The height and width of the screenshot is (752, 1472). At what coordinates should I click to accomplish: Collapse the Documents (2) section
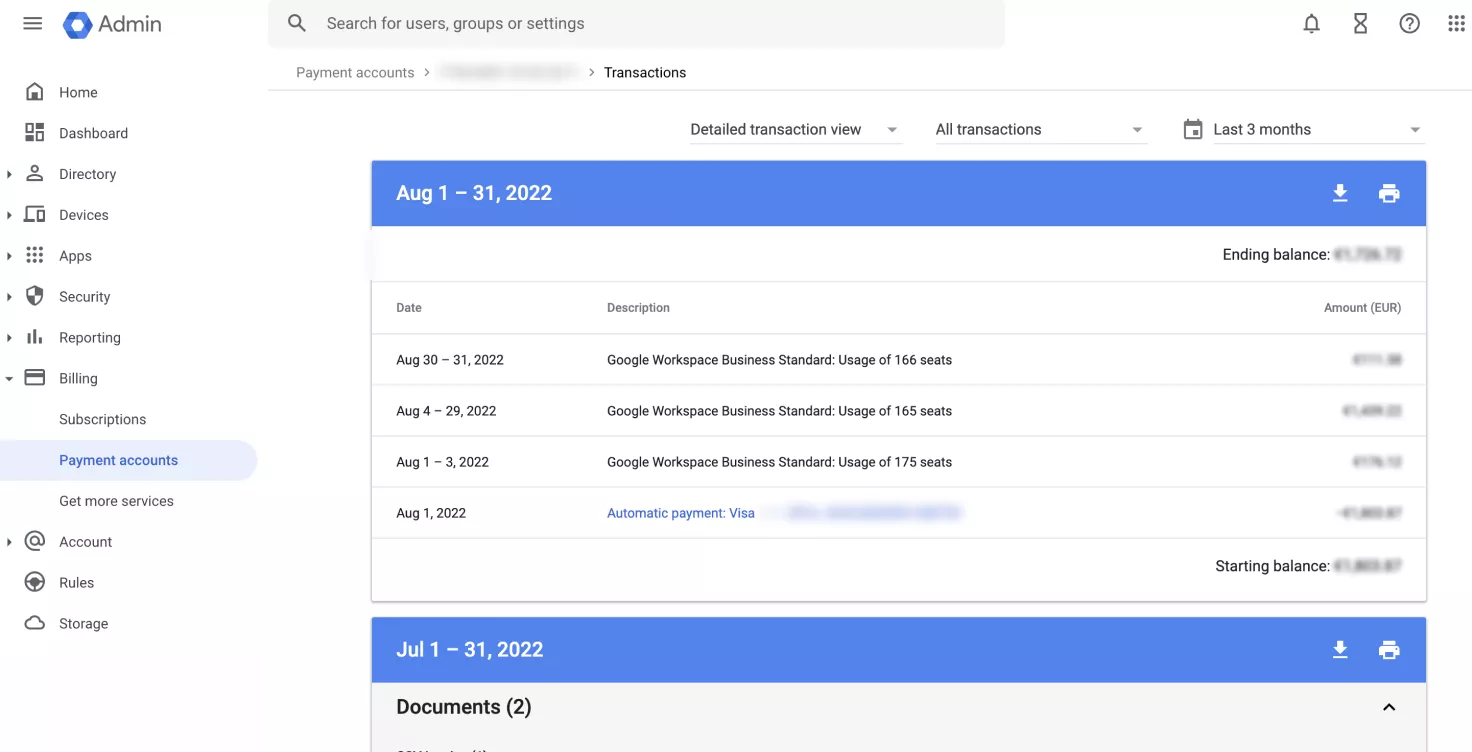coord(1389,708)
